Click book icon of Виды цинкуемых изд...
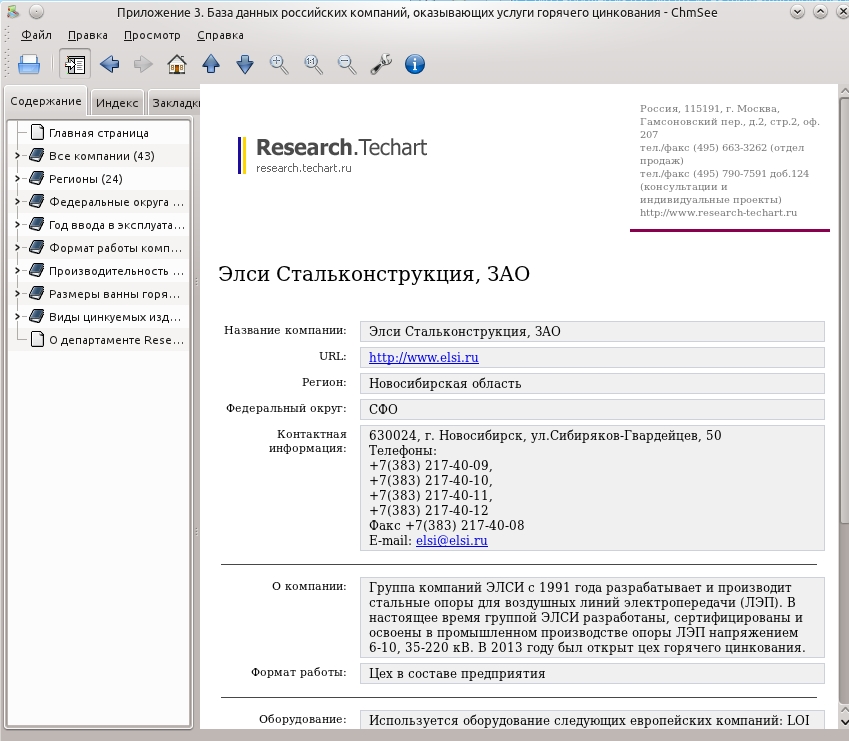The height and width of the screenshot is (741, 849). (x=36, y=317)
